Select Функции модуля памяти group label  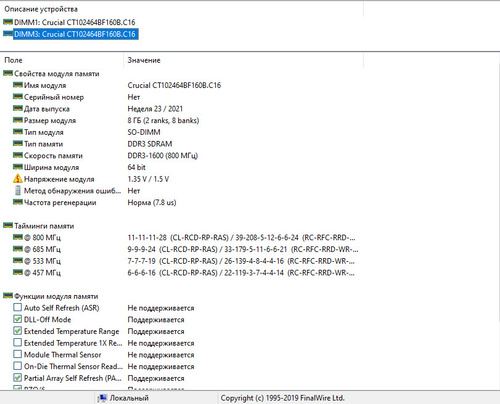coord(56,296)
